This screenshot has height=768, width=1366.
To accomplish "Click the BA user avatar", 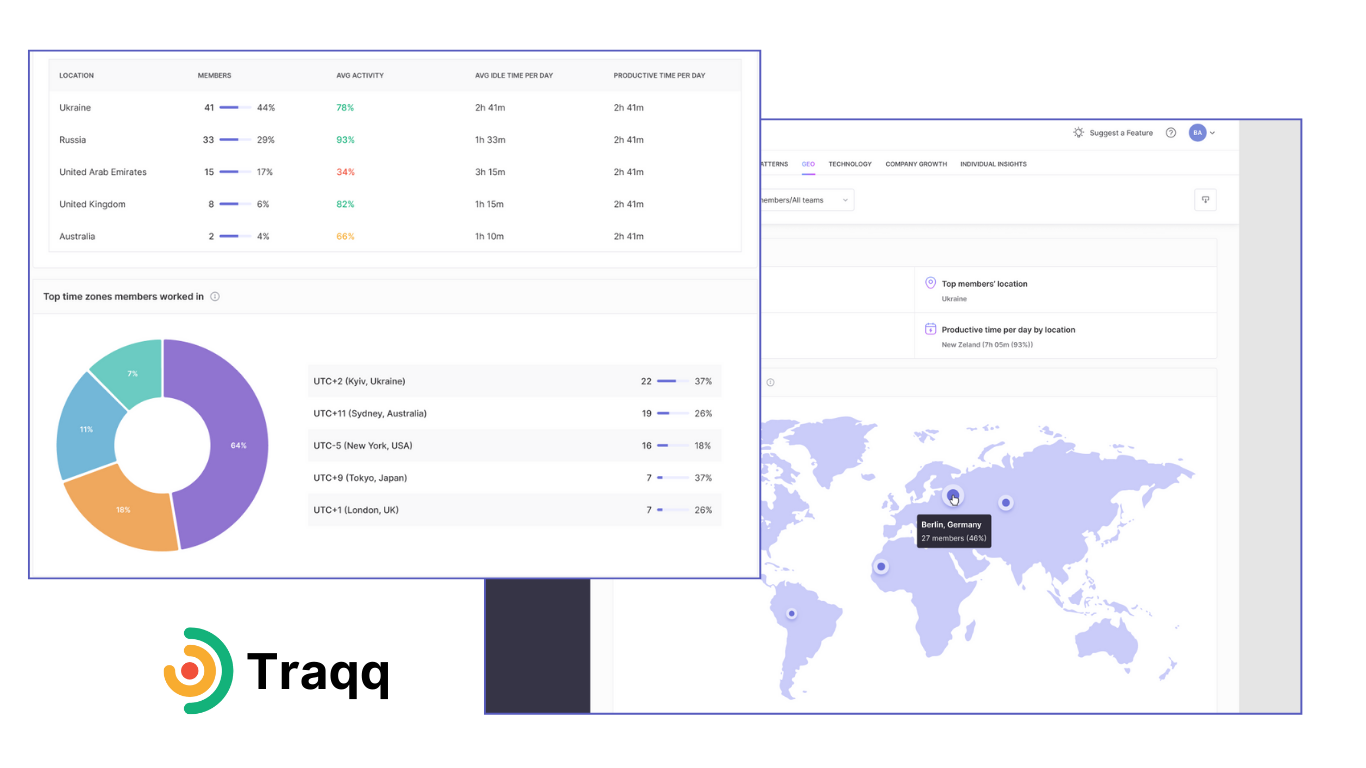I will (x=1197, y=133).
